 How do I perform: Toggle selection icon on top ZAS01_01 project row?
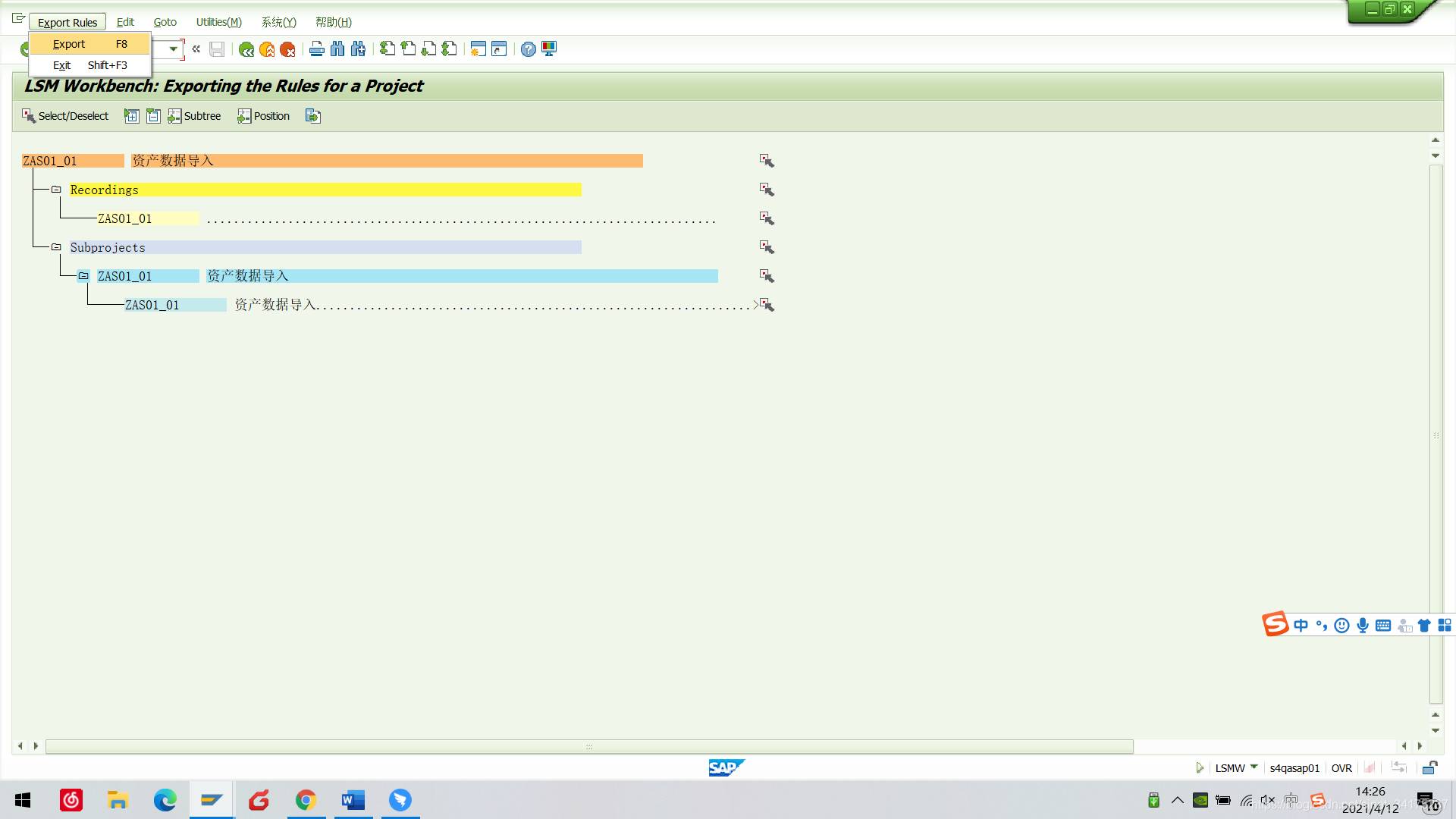pyautogui.click(x=767, y=161)
